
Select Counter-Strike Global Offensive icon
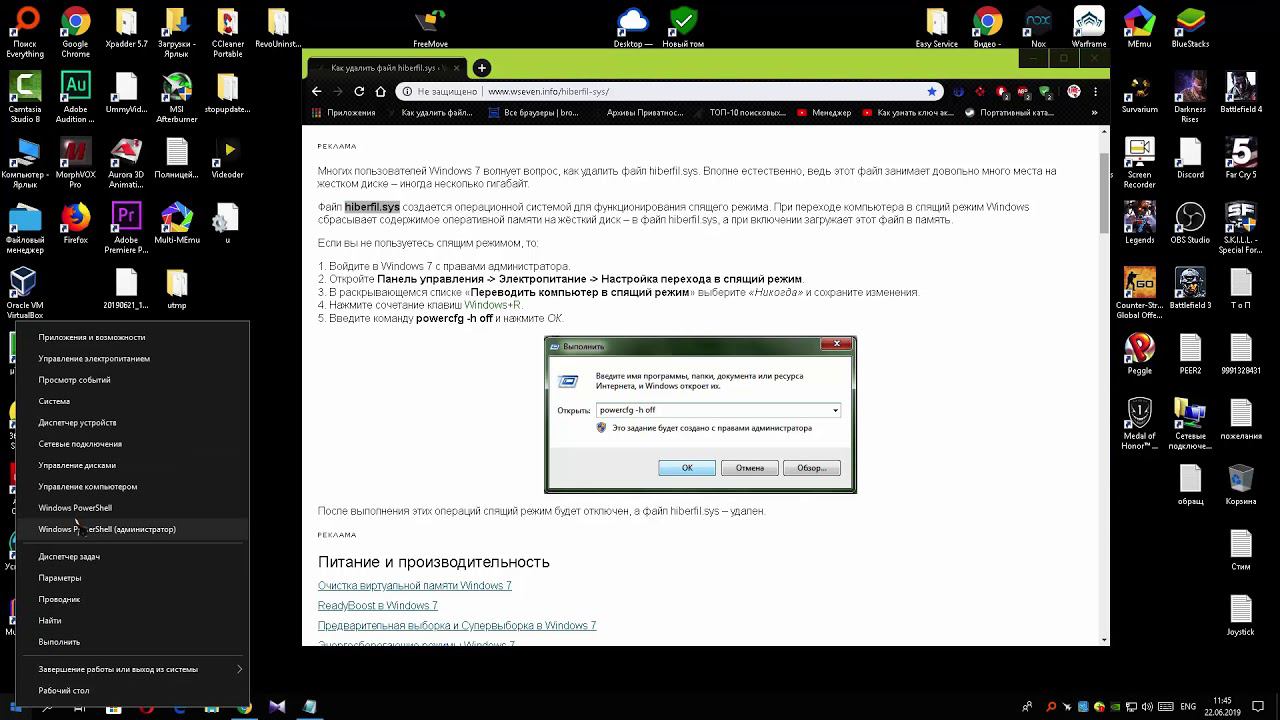pyautogui.click(x=1139, y=294)
